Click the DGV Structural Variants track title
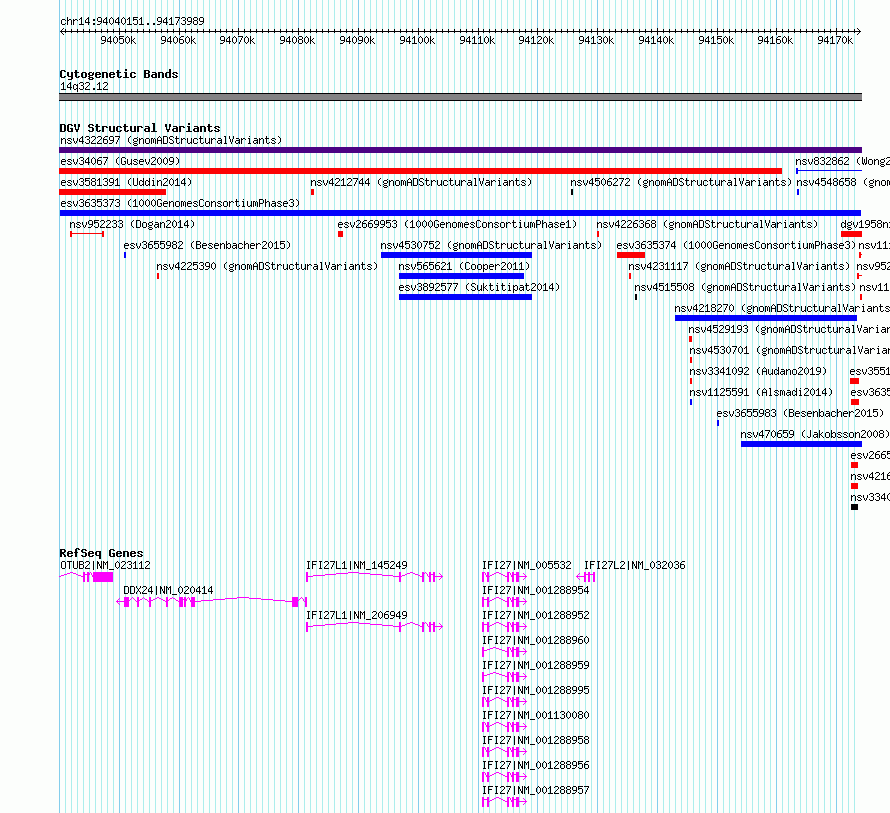Viewport: 890px width, 813px height. pos(140,128)
